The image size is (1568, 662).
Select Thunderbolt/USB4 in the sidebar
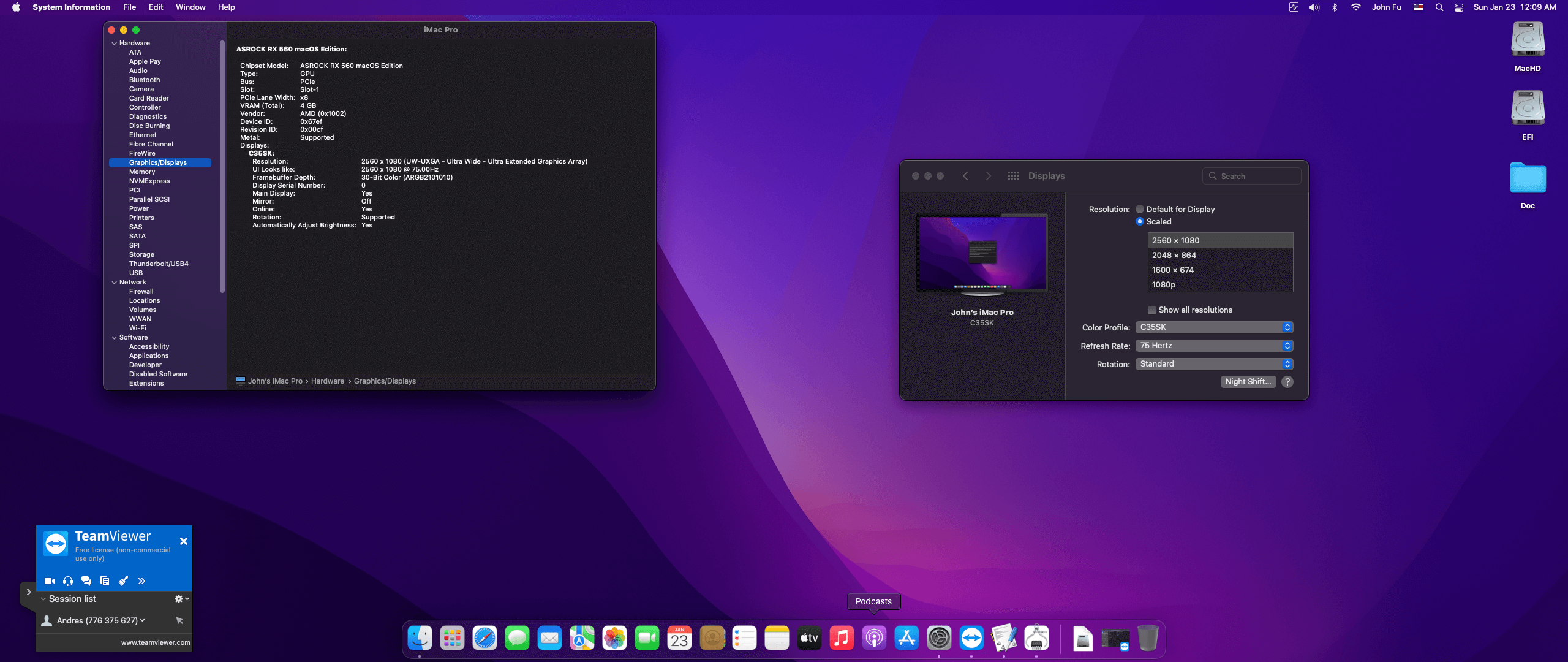pos(159,264)
